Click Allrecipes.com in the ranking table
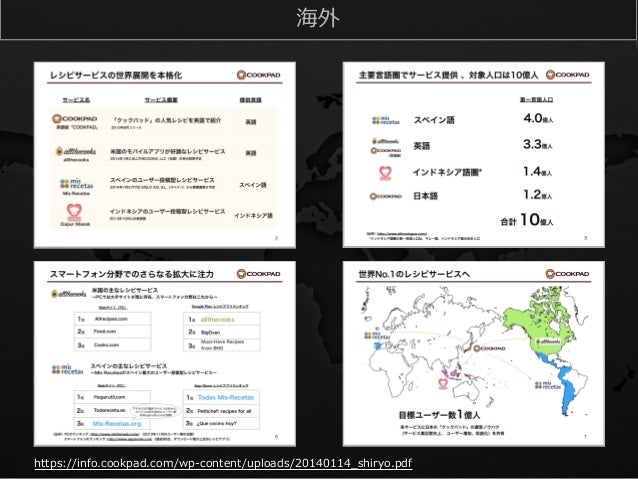The height and width of the screenshot is (479, 638). coord(111,319)
